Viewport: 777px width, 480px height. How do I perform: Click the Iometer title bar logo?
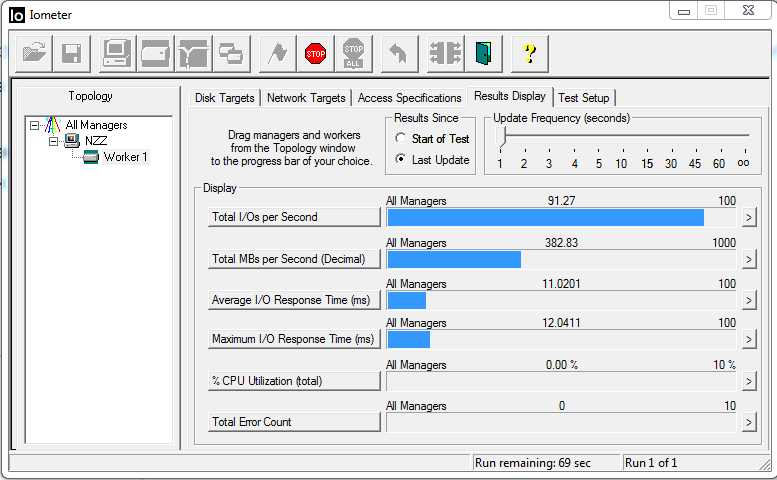16,15
